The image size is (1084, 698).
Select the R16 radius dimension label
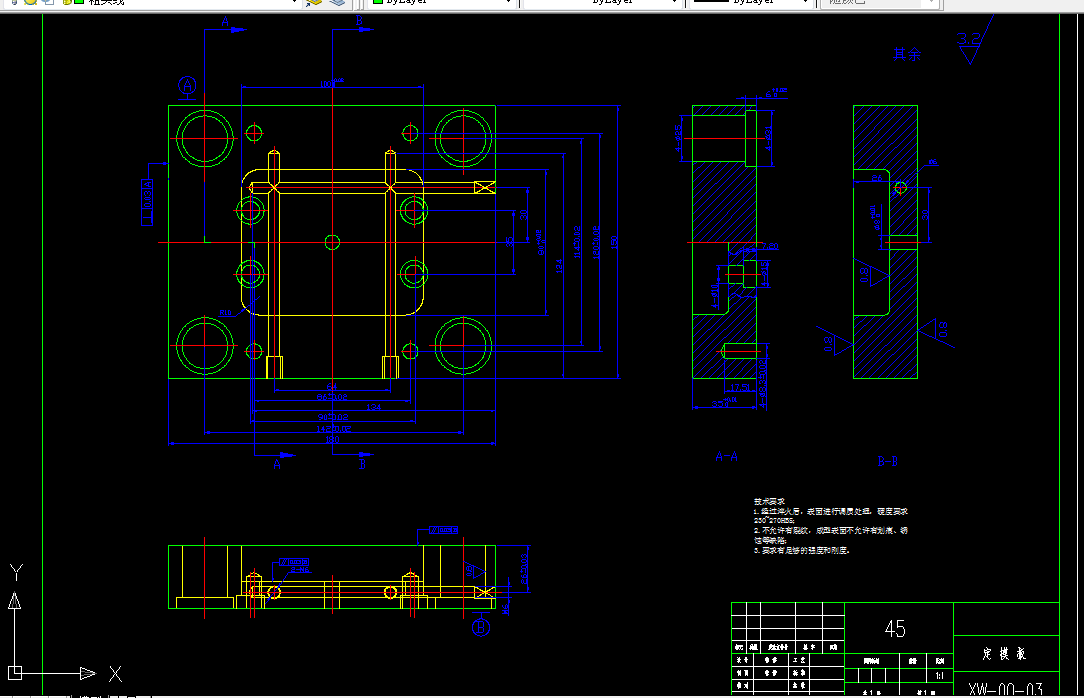(x=225, y=313)
